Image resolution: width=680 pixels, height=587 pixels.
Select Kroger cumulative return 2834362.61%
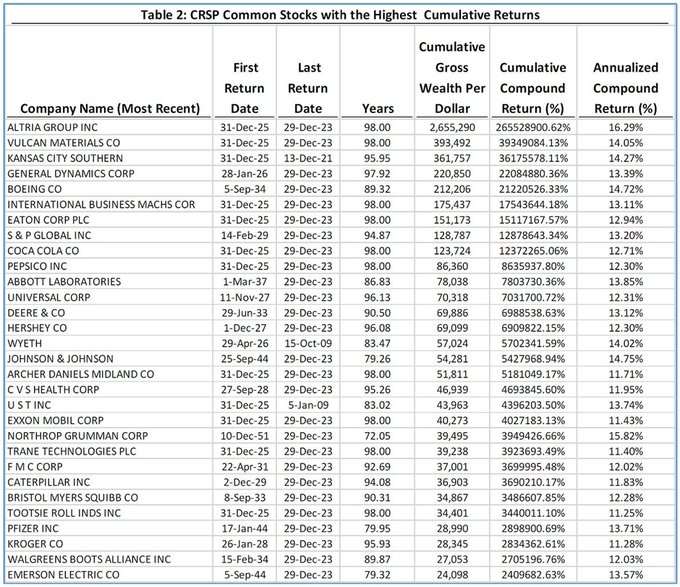tap(533, 544)
